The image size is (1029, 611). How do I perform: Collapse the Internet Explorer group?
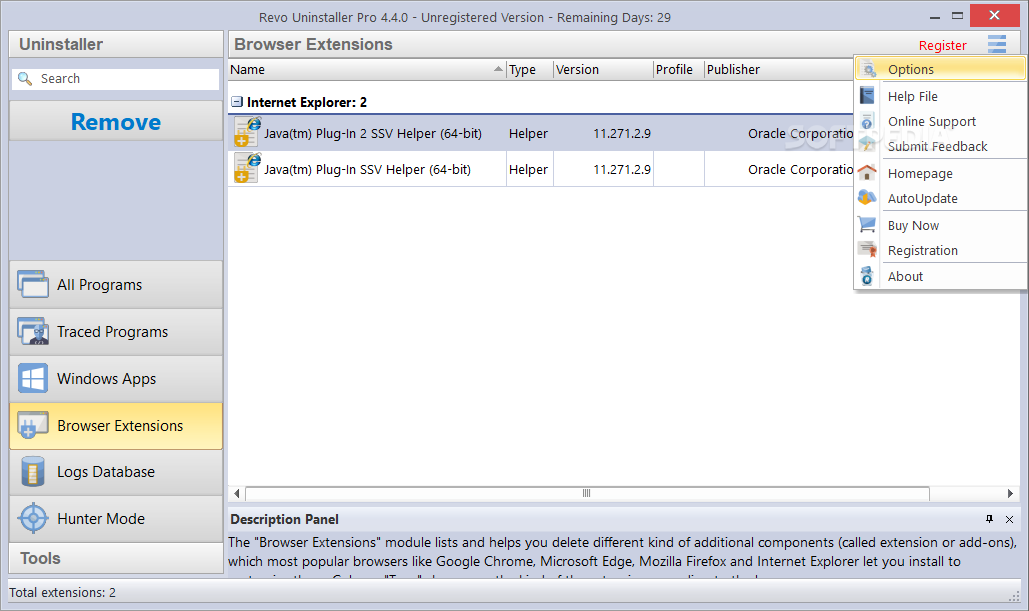[x=237, y=102]
